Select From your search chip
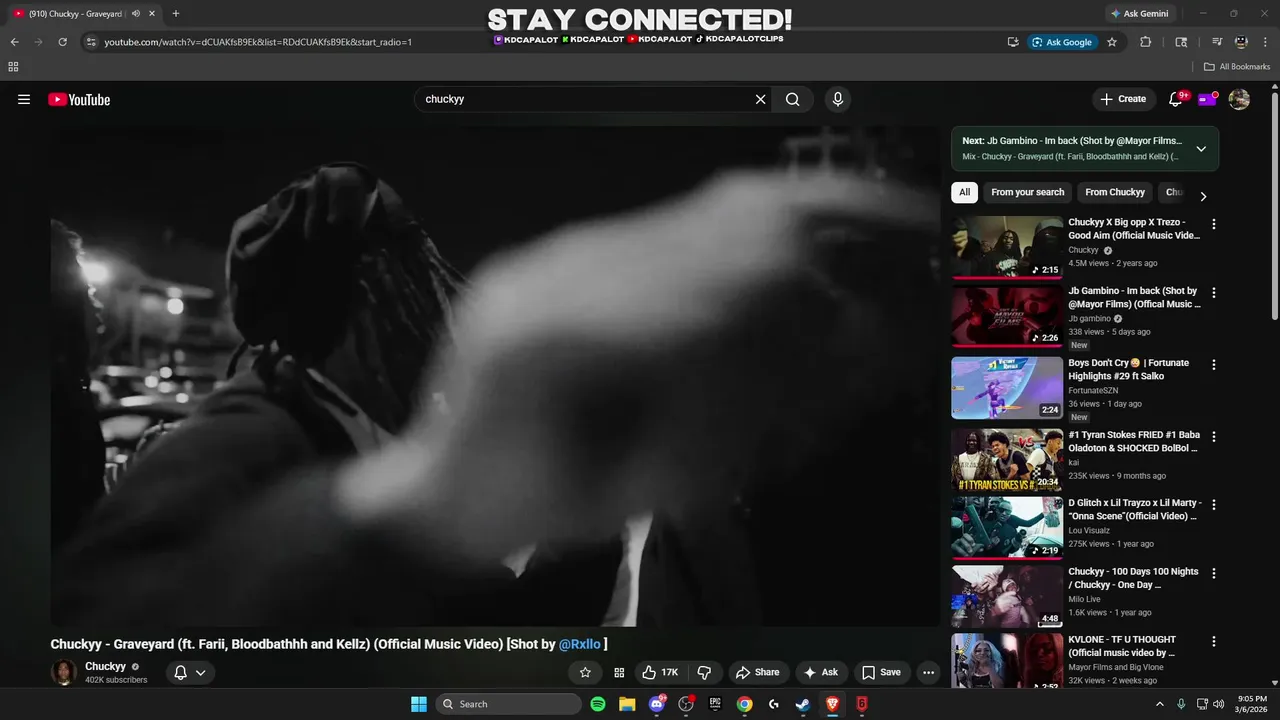This screenshot has height=720, width=1280. [x=1028, y=192]
